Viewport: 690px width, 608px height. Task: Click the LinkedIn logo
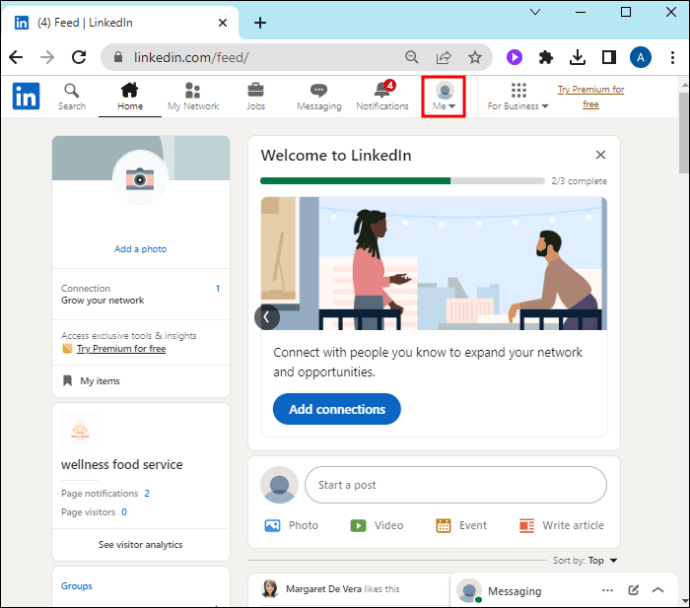(x=26, y=96)
